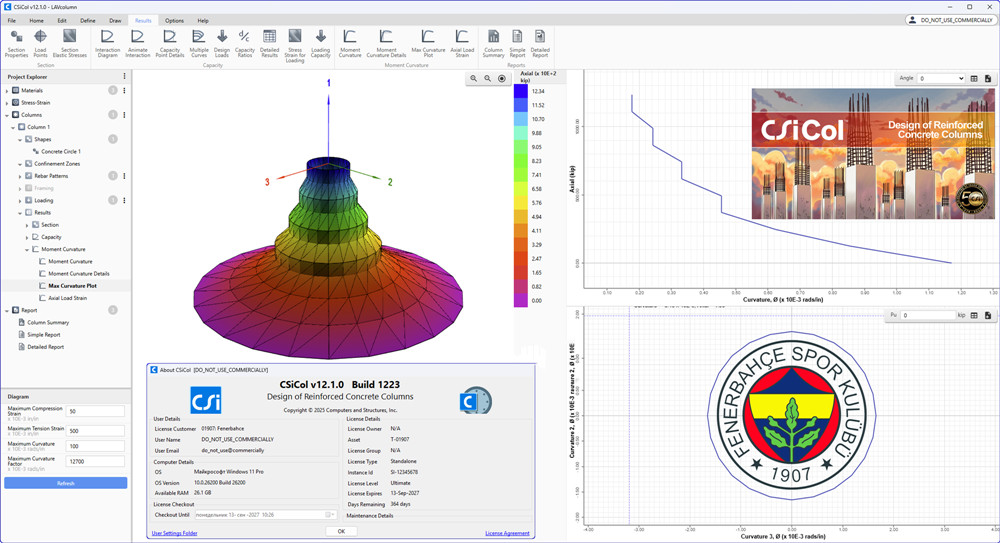This screenshot has height=543, width=1000.
Task: Switch to the Define tab
Action: click(x=88, y=20)
